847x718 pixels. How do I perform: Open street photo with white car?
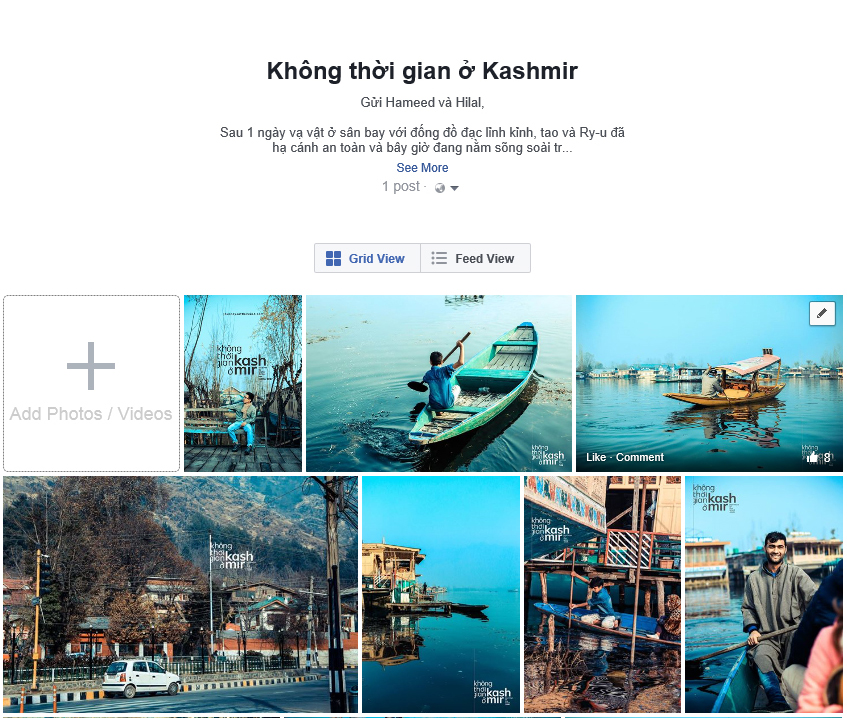pos(180,594)
